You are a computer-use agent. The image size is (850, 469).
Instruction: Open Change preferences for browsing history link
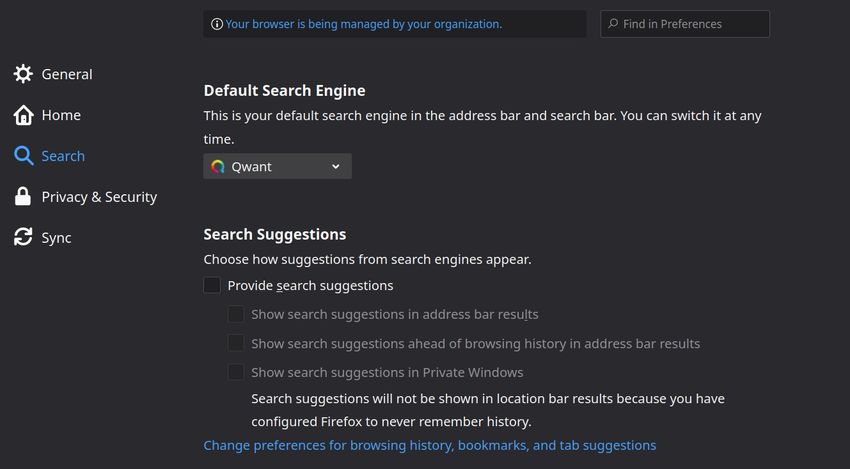pyautogui.click(x=430, y=445)
